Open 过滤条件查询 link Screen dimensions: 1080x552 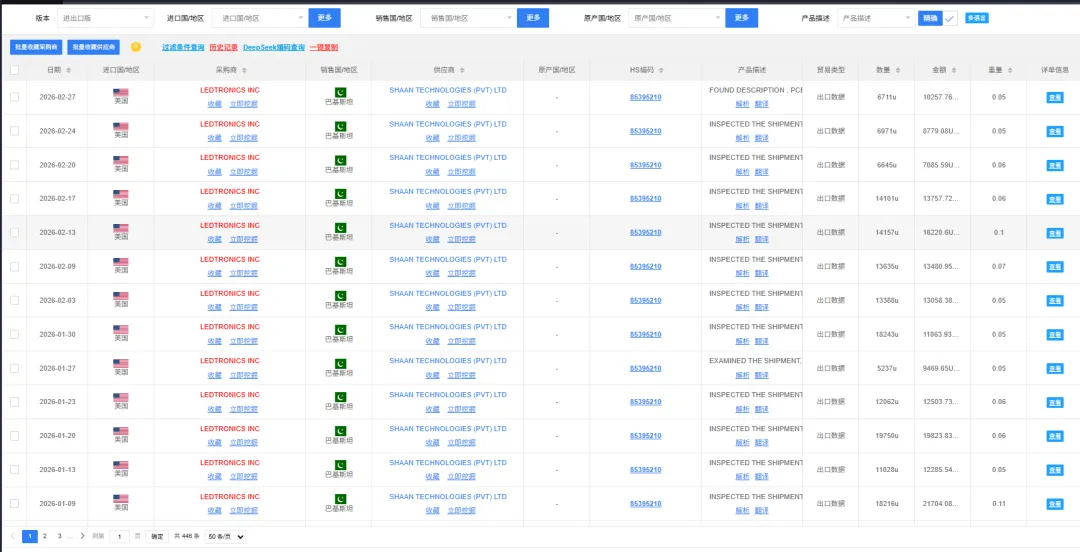click(183, 48)
